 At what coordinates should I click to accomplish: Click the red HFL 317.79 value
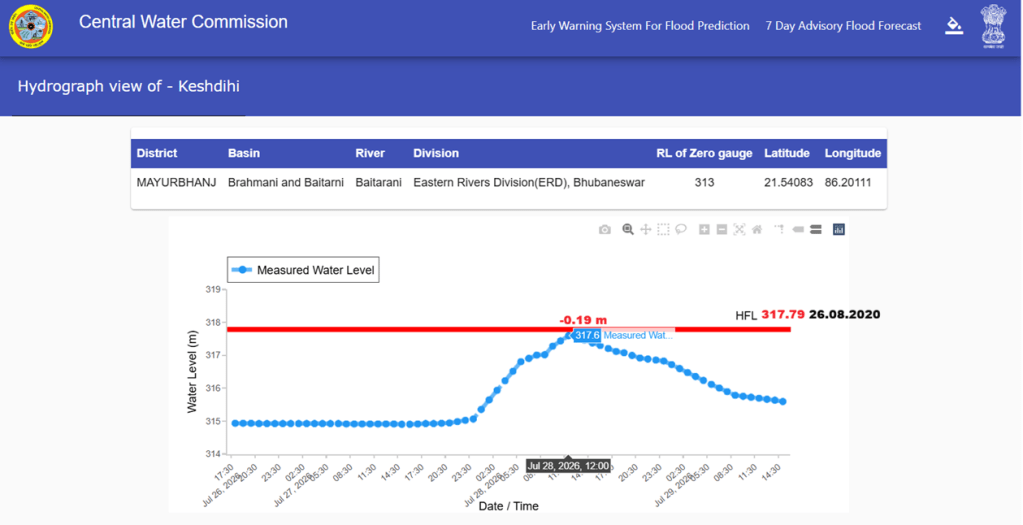[x=783, y=315]
